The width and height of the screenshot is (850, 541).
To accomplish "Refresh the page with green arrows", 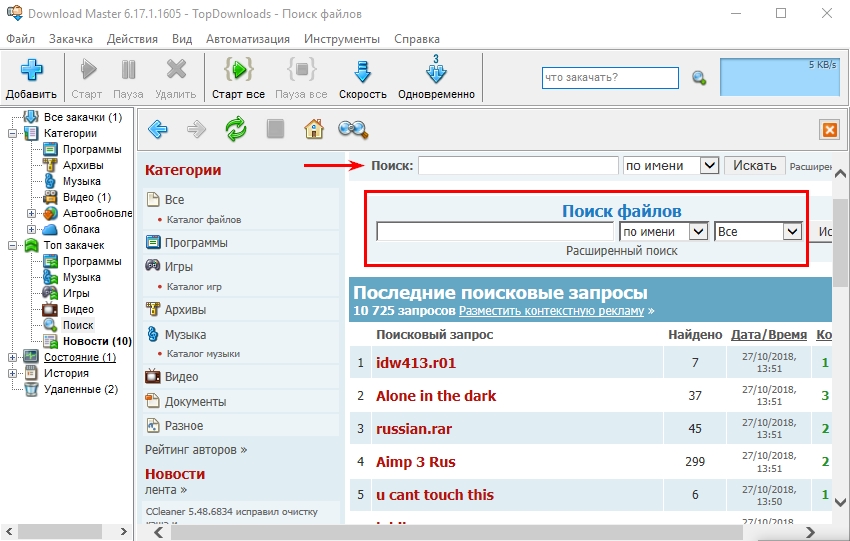I will tap(236, 129).
